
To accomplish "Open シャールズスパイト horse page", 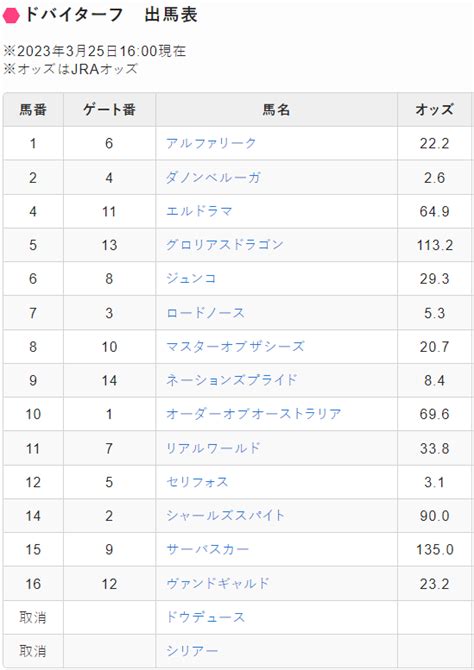I will [x=225, y=516].
